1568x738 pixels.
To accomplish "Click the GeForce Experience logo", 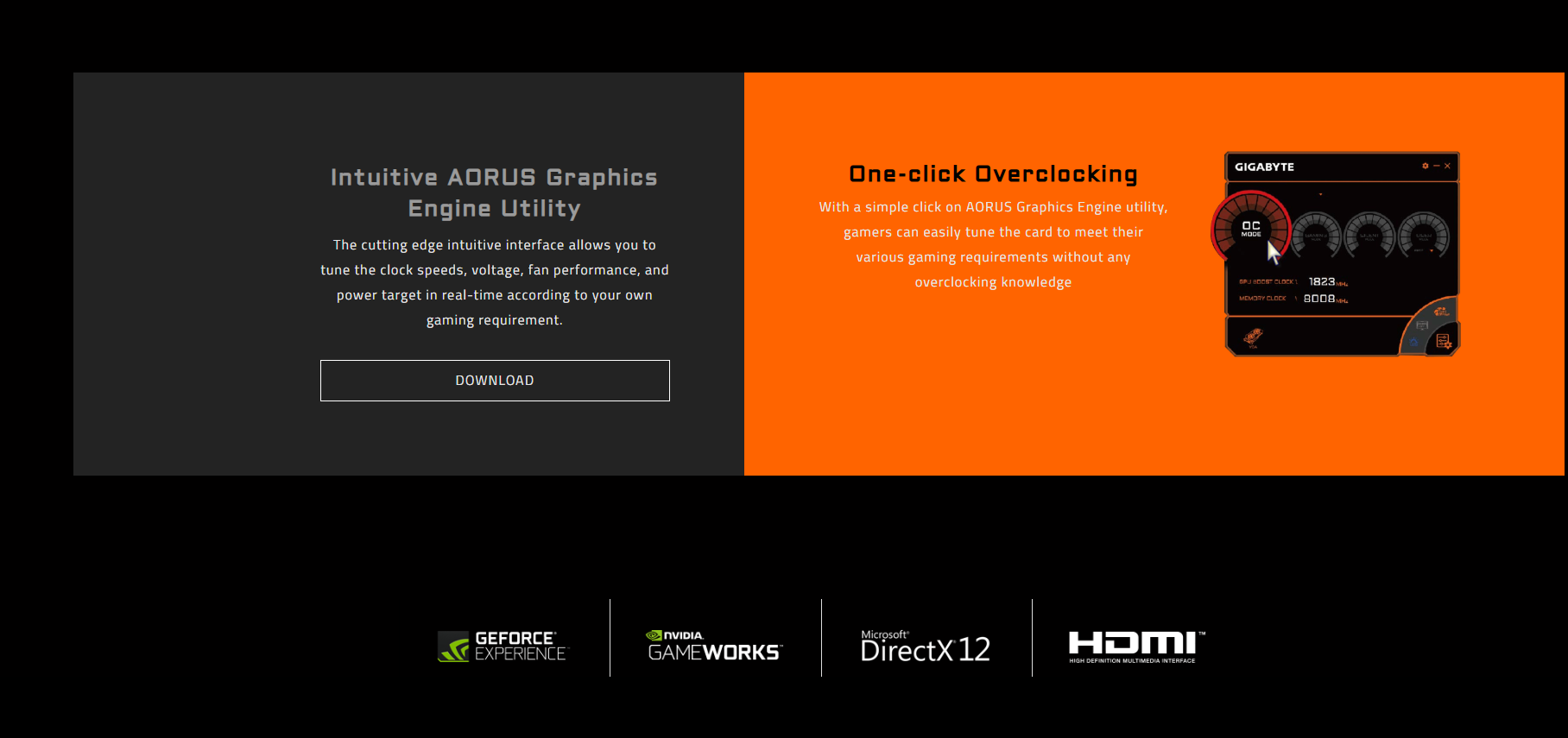I will coord(503,646).
